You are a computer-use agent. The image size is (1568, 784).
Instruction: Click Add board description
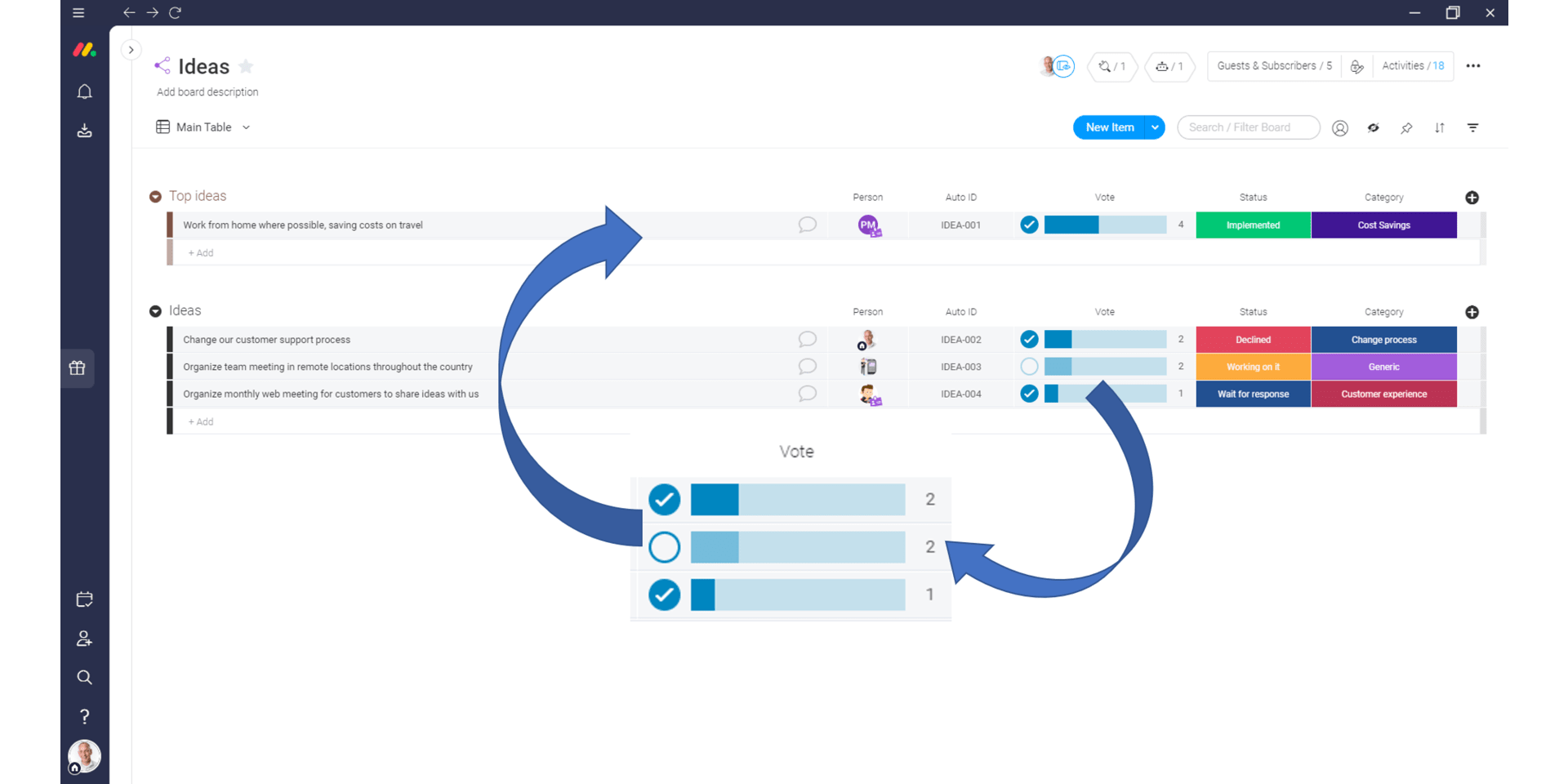point(207,92)
